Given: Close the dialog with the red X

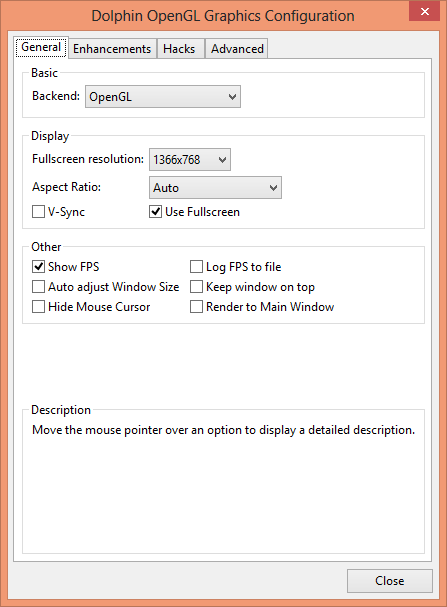Looking at the screenshot, I should click(x=424, y=11).
